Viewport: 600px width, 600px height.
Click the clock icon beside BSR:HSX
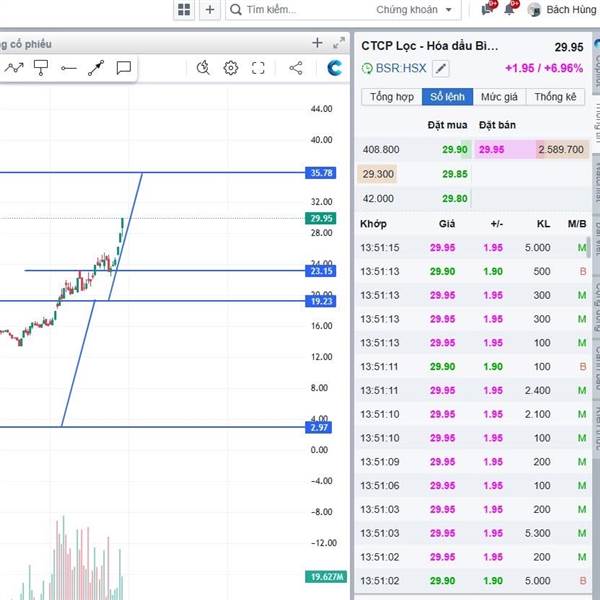[367, 69]
